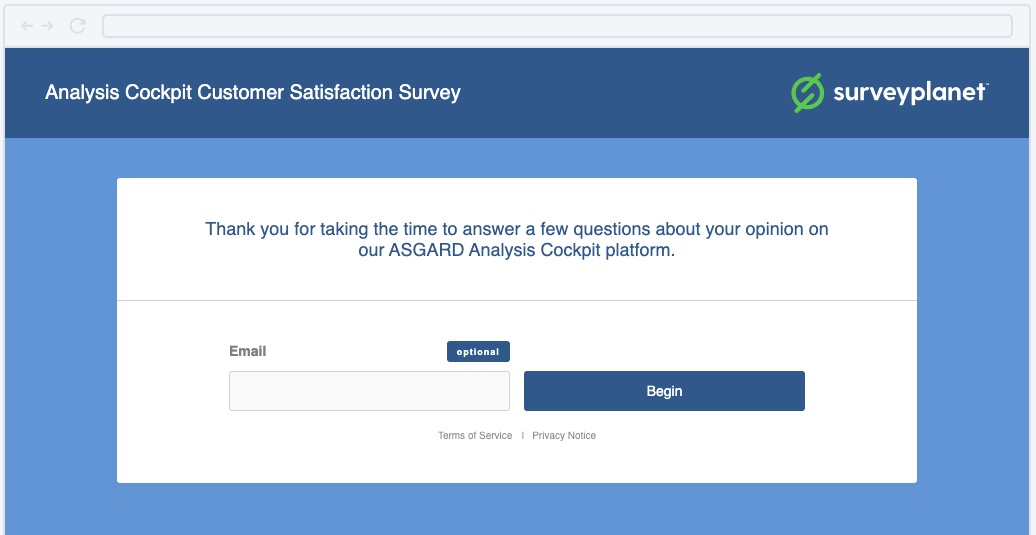The width and height of the screenshot is (1036, 535).
Task: Click the separator between Terms and Privacy links
Action: click(523, 436)
